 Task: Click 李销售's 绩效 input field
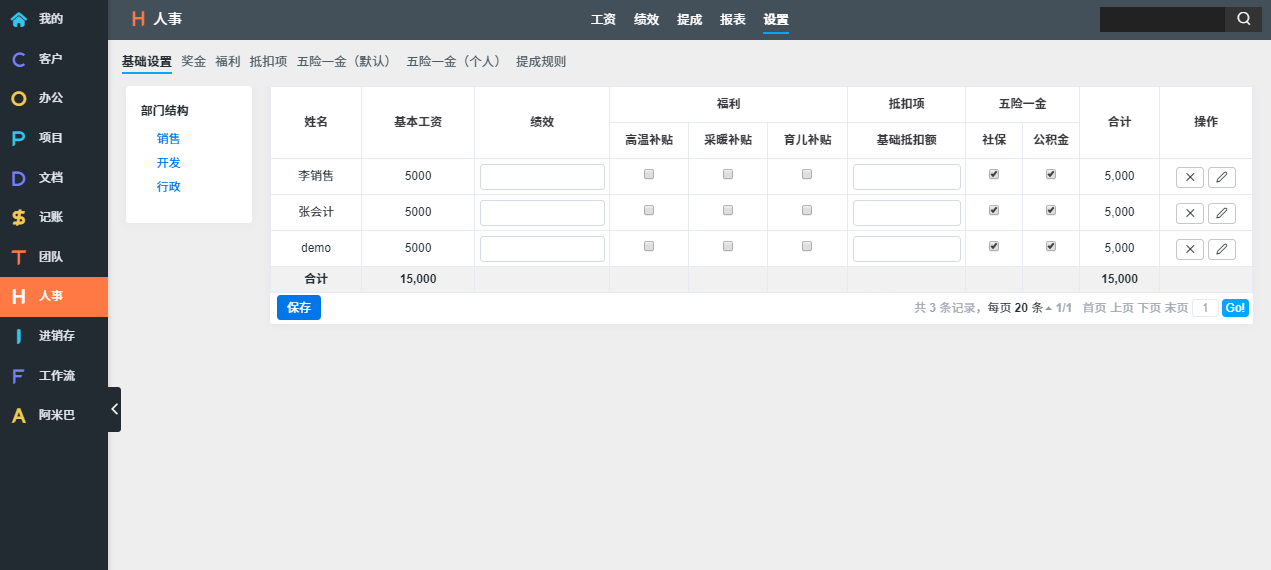pyautogui.click(x=542, y=177)
